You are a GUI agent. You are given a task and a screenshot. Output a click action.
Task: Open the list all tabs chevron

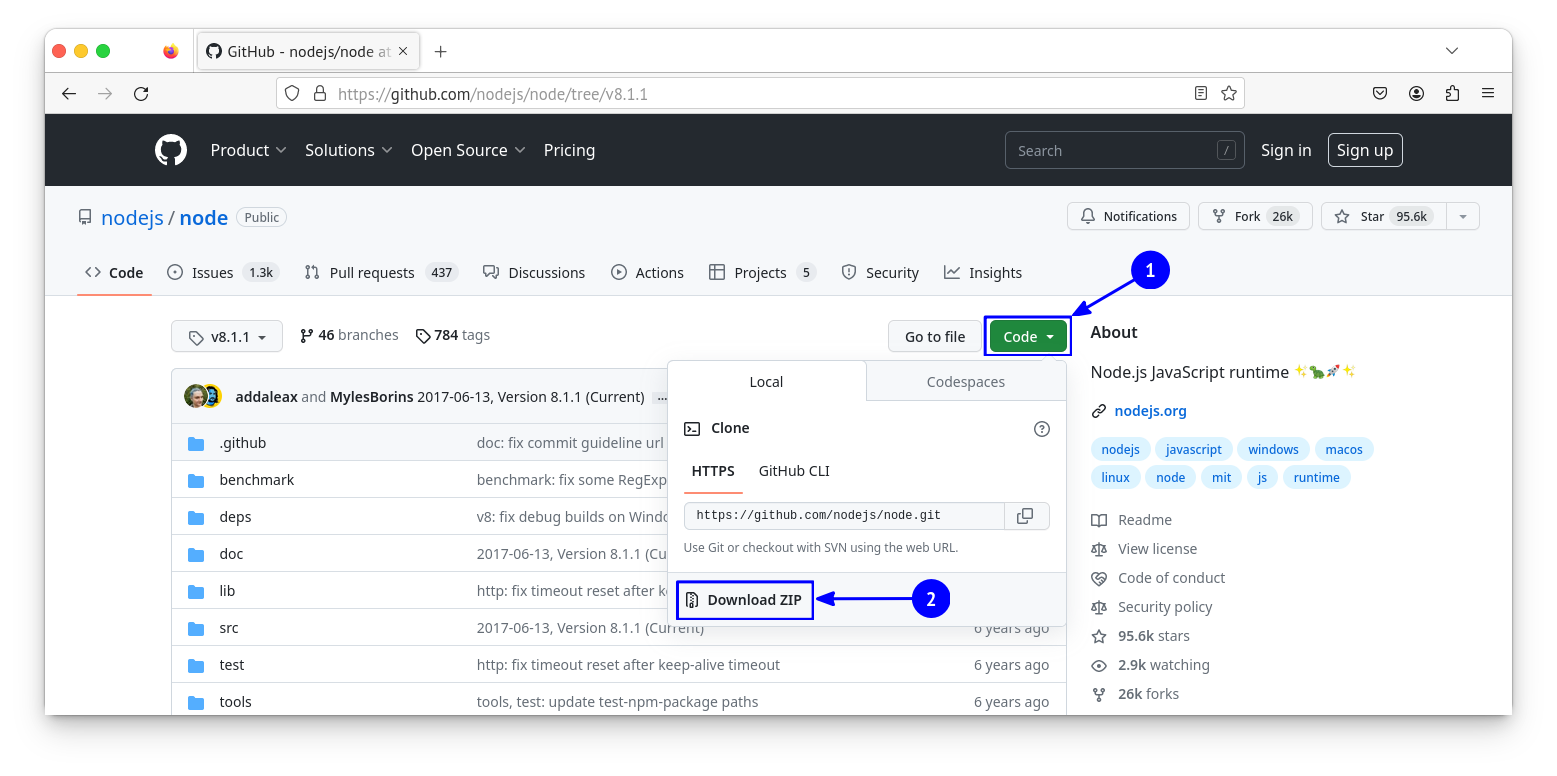coord(1452,51)
